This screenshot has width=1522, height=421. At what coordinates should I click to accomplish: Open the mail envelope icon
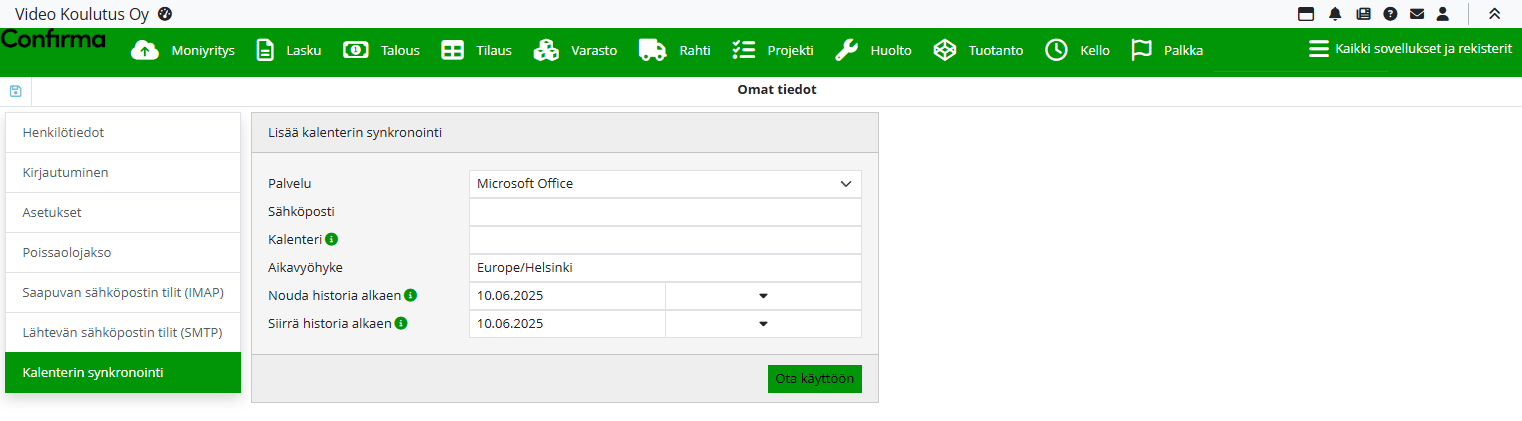[1416, 14]
